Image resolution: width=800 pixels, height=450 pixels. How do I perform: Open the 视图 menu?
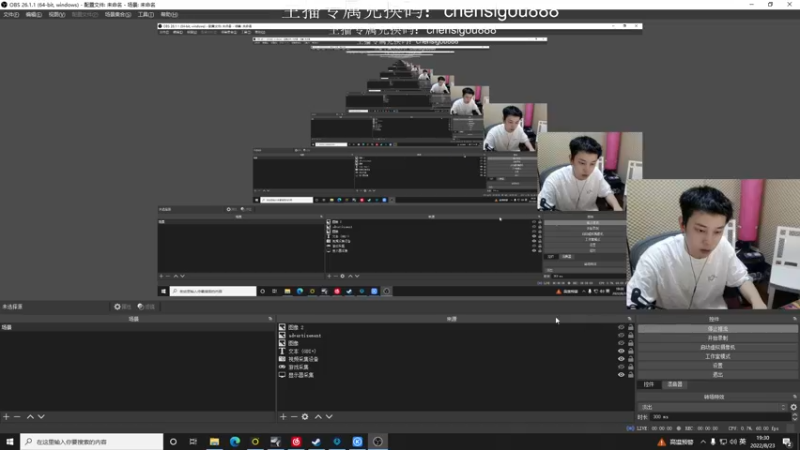(57, 15)
